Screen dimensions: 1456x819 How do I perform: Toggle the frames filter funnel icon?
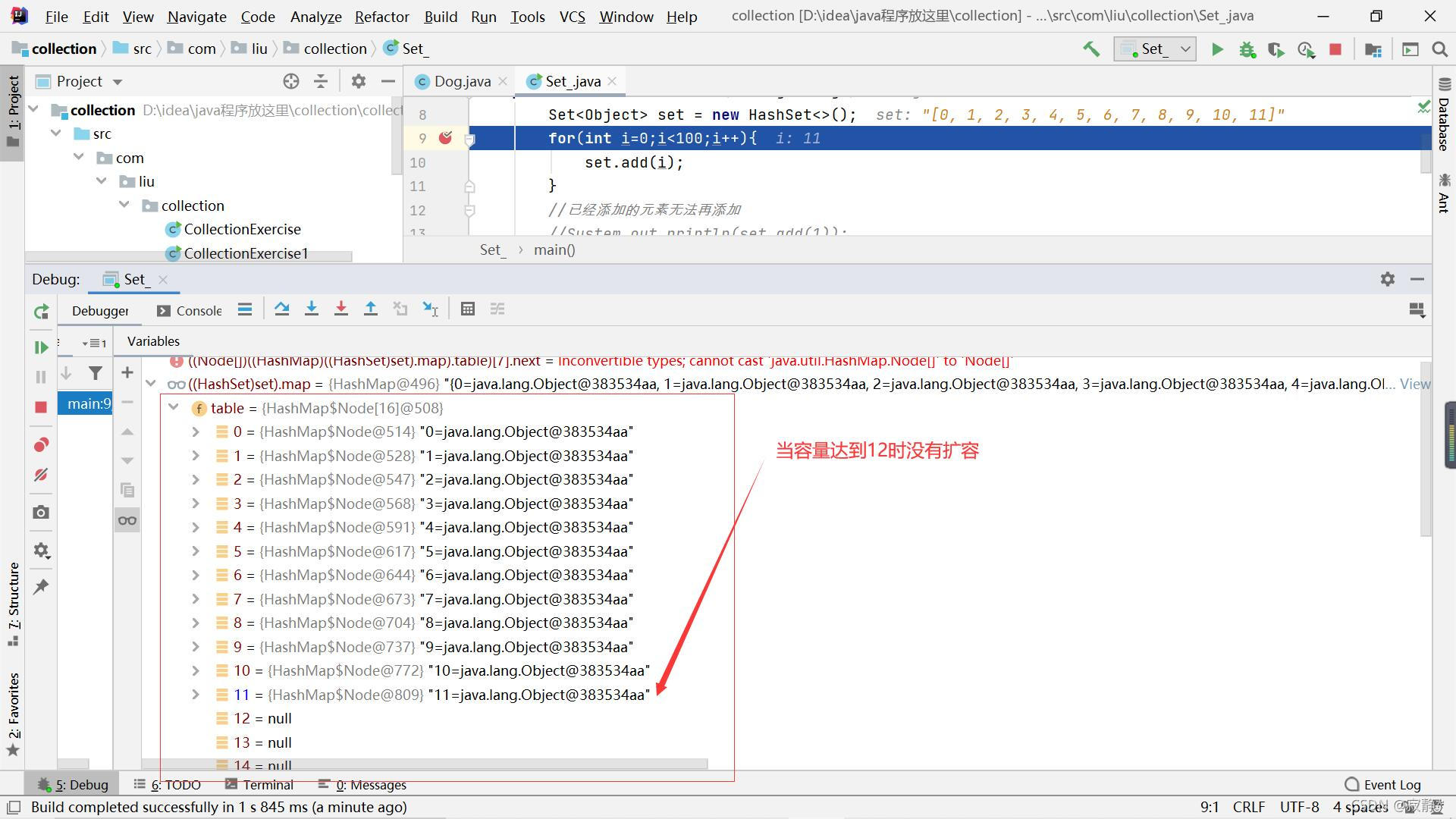pos(96,372)
